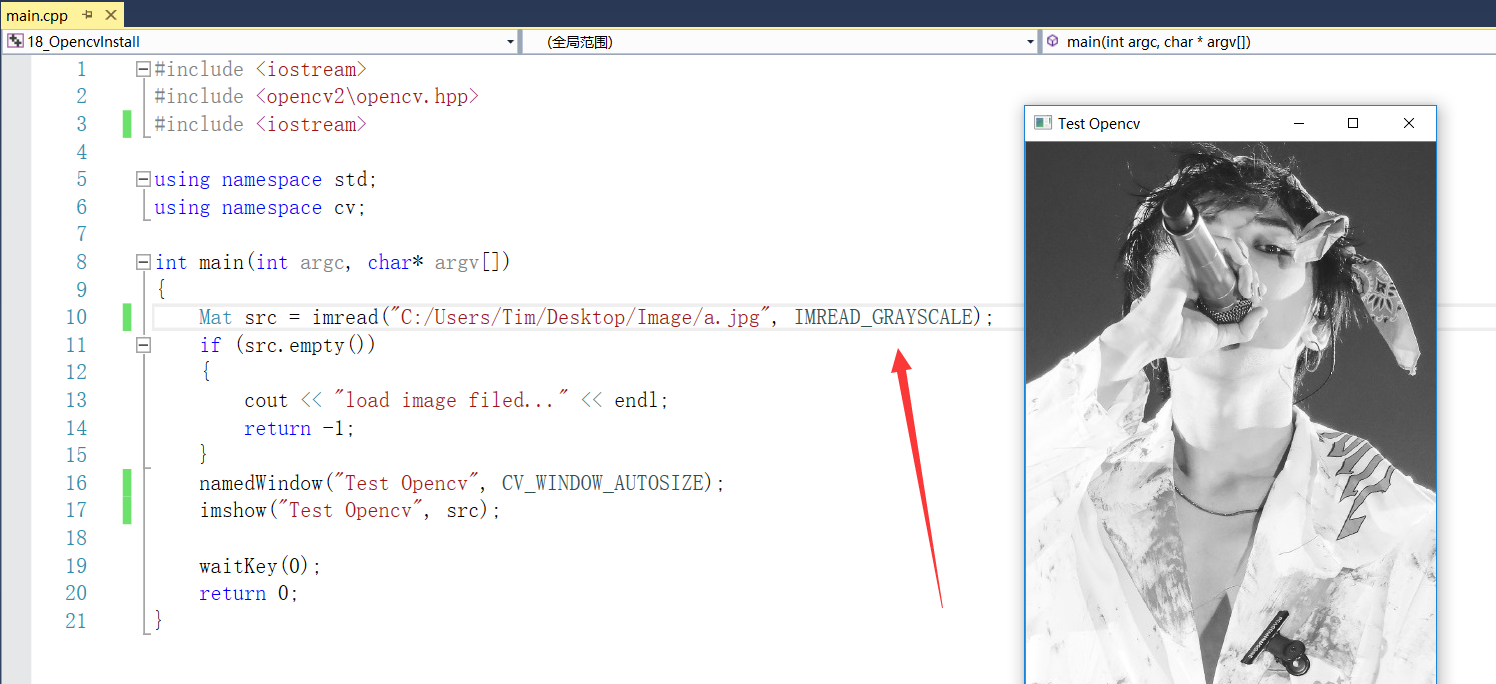1496x684 pixels.
Task: Collapse the main function at line 8
Action: [143, 262]
